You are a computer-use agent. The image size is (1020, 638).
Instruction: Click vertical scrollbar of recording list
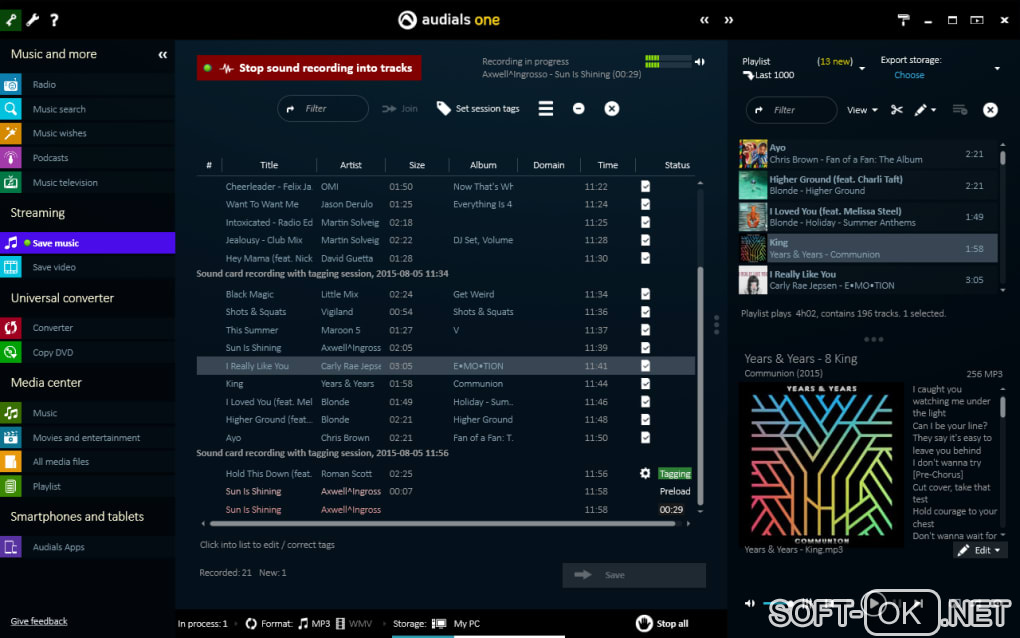pos(700,386)
